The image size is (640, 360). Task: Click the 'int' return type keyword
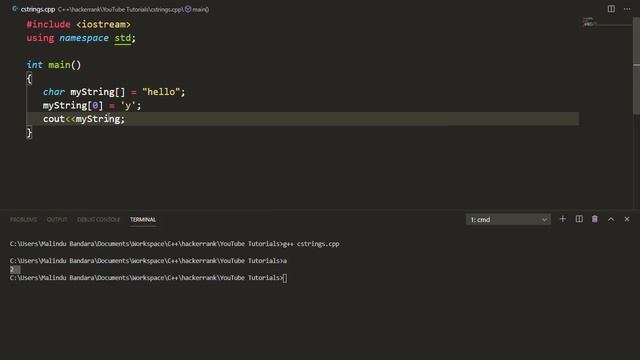tap(34, 65)
